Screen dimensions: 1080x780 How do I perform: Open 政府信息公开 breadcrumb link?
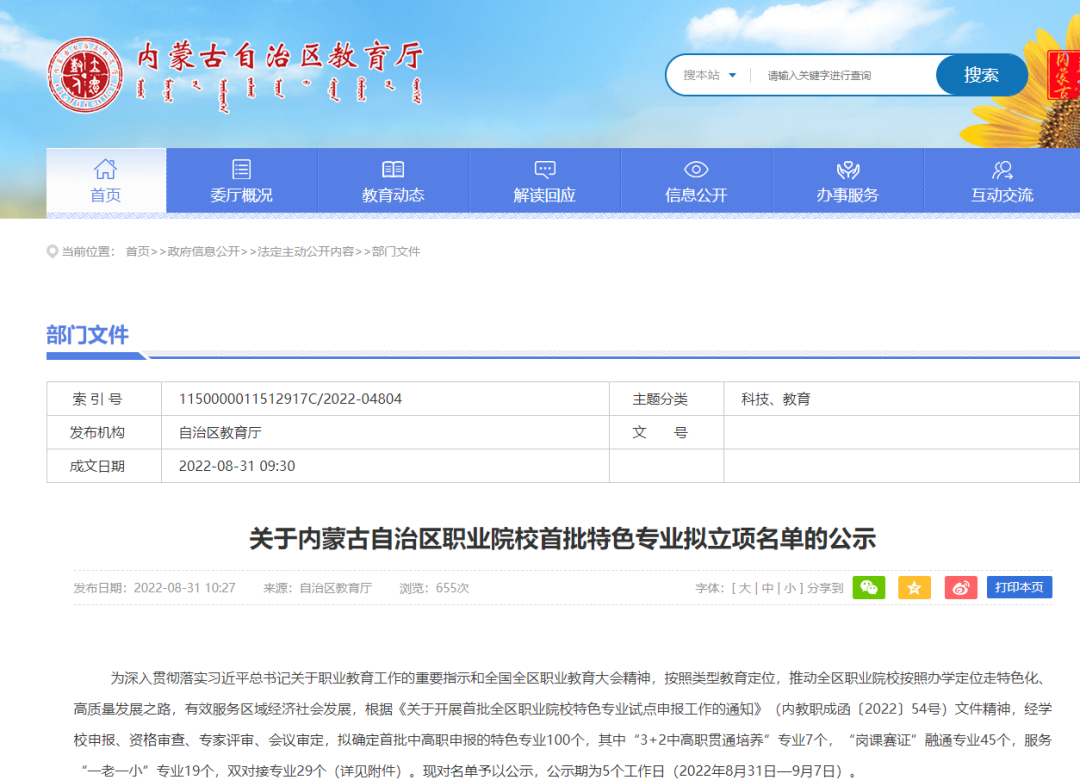pos(204,252)
